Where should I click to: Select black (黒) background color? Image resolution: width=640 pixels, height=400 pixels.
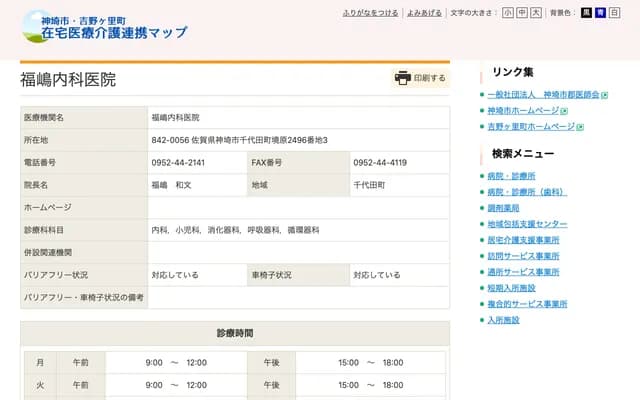[587, 13]
